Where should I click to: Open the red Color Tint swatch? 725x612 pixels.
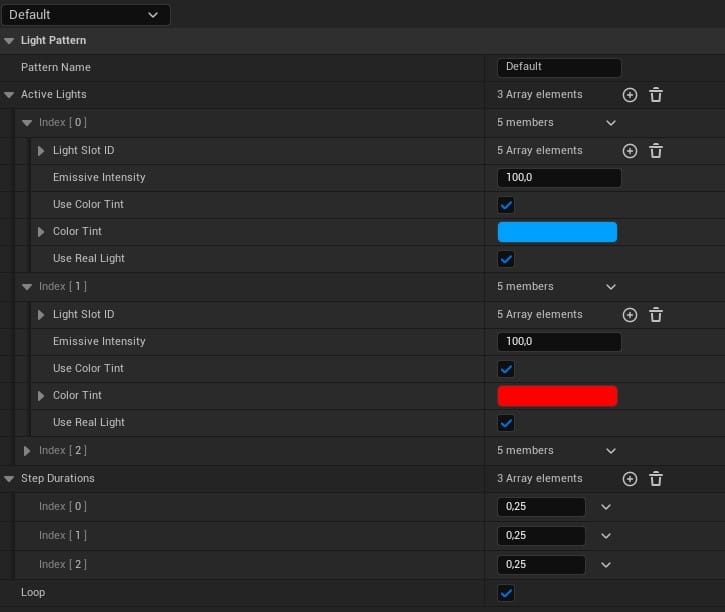tap(557, 396)
